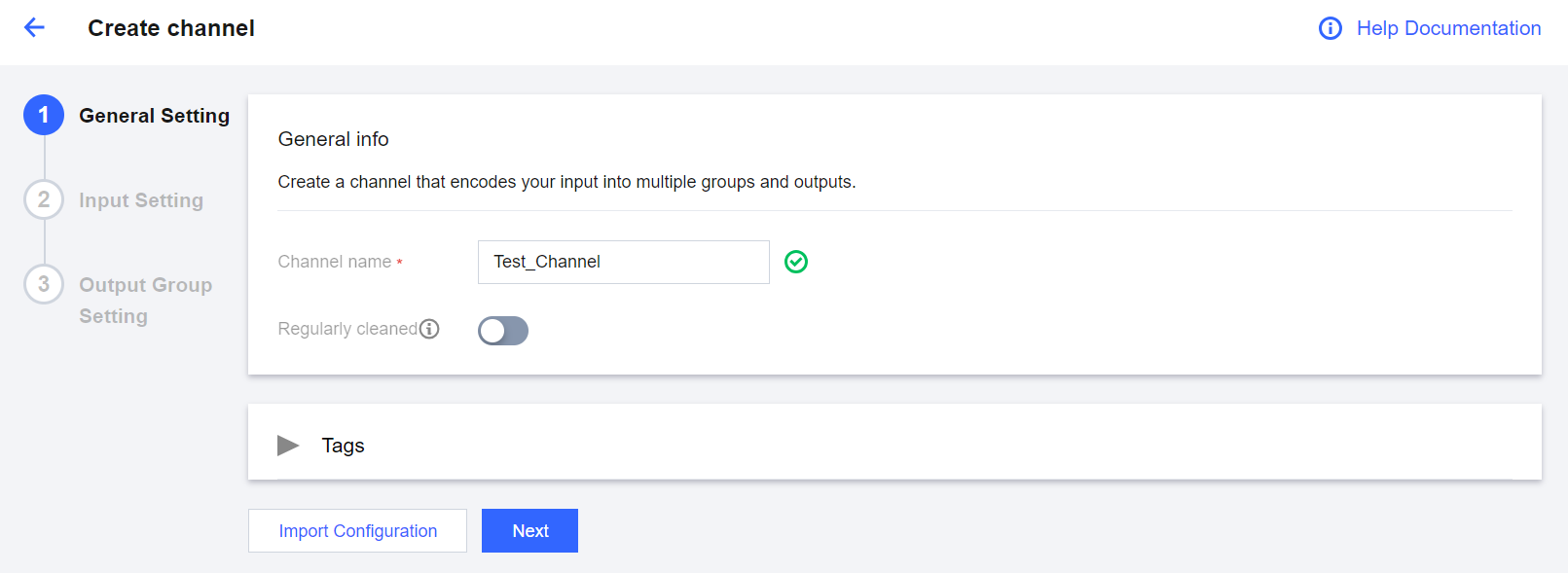Click step 2 circle icon
Viewport: 1568px width, 573px height.
[44, 199]
